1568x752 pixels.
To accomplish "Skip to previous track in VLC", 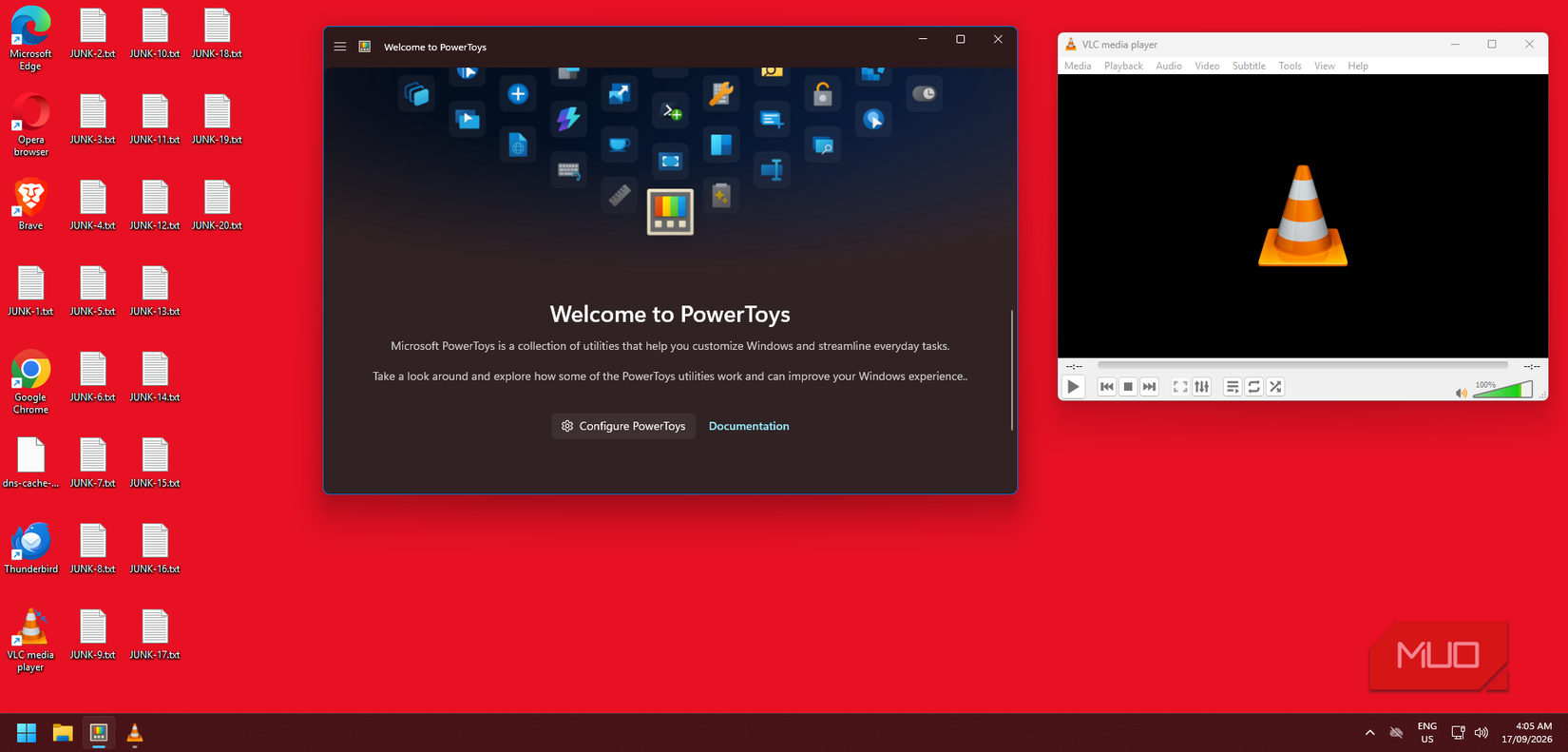I will (x=1106, y=387).
